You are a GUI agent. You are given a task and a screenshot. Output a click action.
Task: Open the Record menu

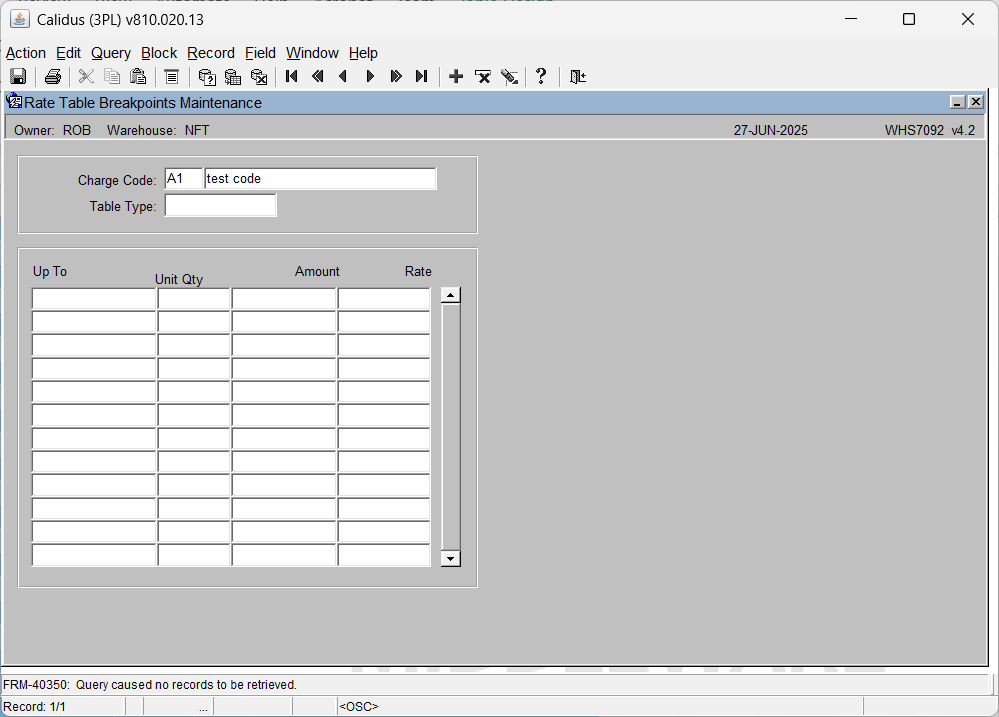(211, 53)
